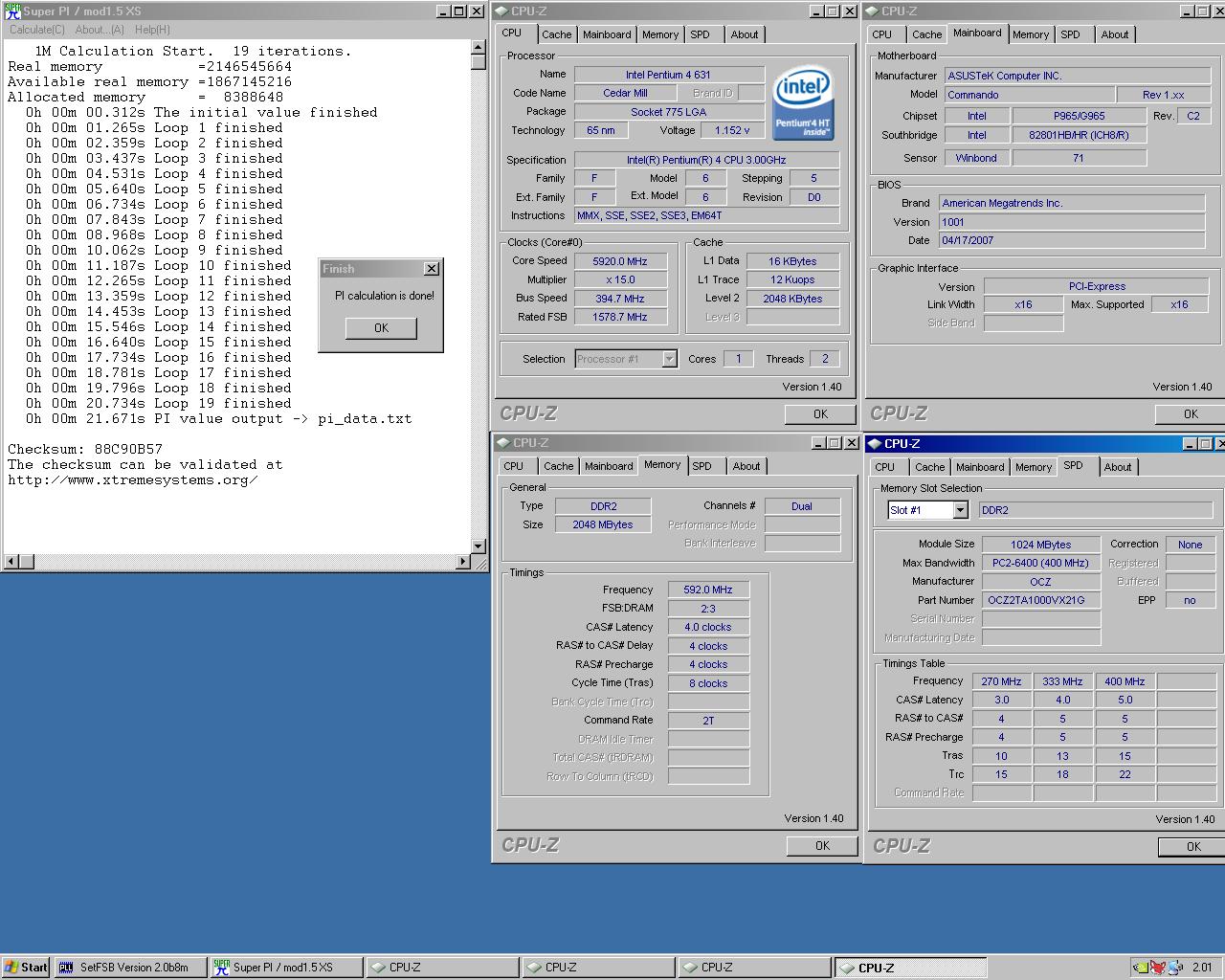Click the Checksum: 88C90B57 line in Super PI
This screenshot has height=980, width=1225.
coord(85,449)
